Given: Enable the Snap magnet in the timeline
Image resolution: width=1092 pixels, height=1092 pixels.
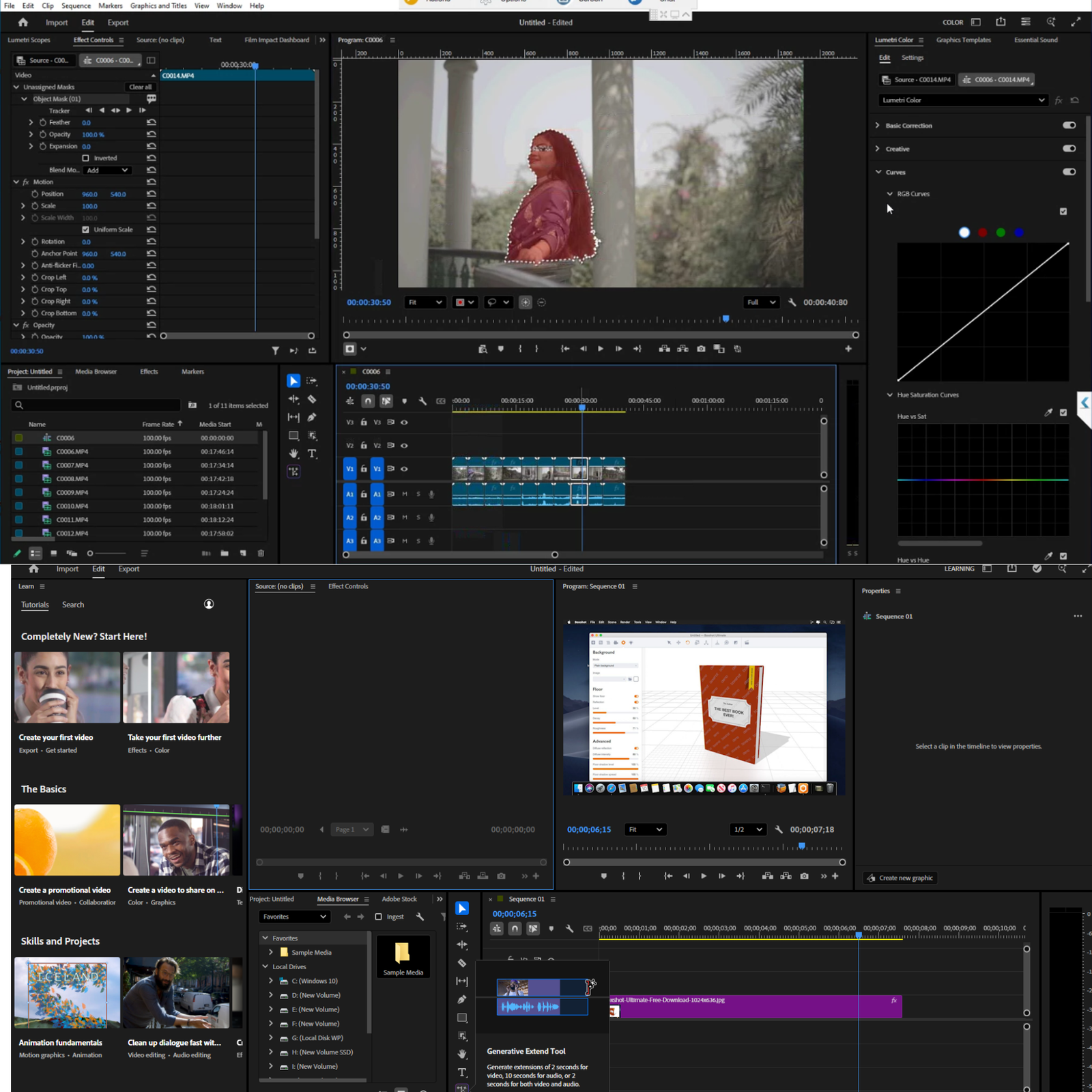Looking at the screenshot, I should pos(368,401).
